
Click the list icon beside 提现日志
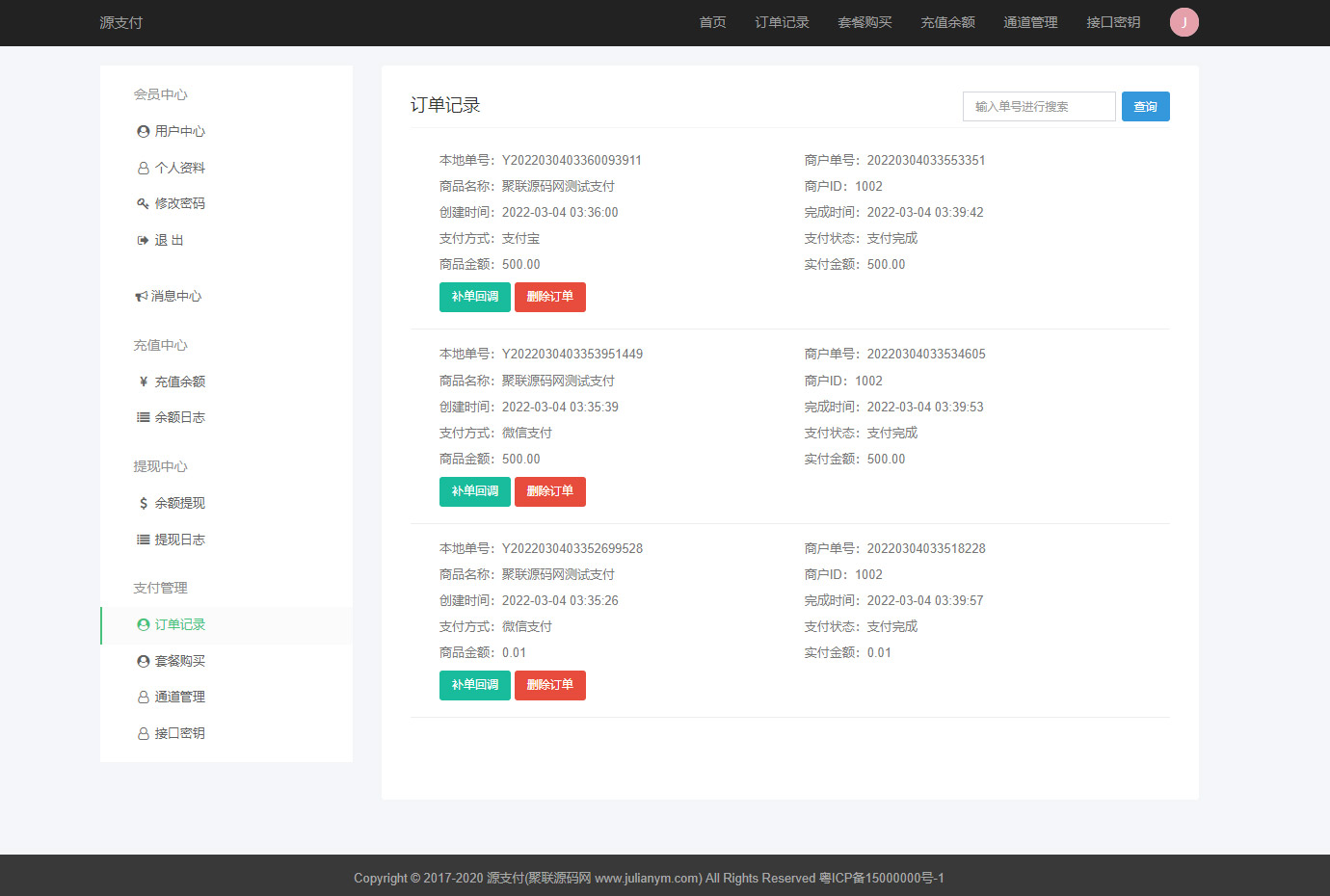tap(143, 540)
